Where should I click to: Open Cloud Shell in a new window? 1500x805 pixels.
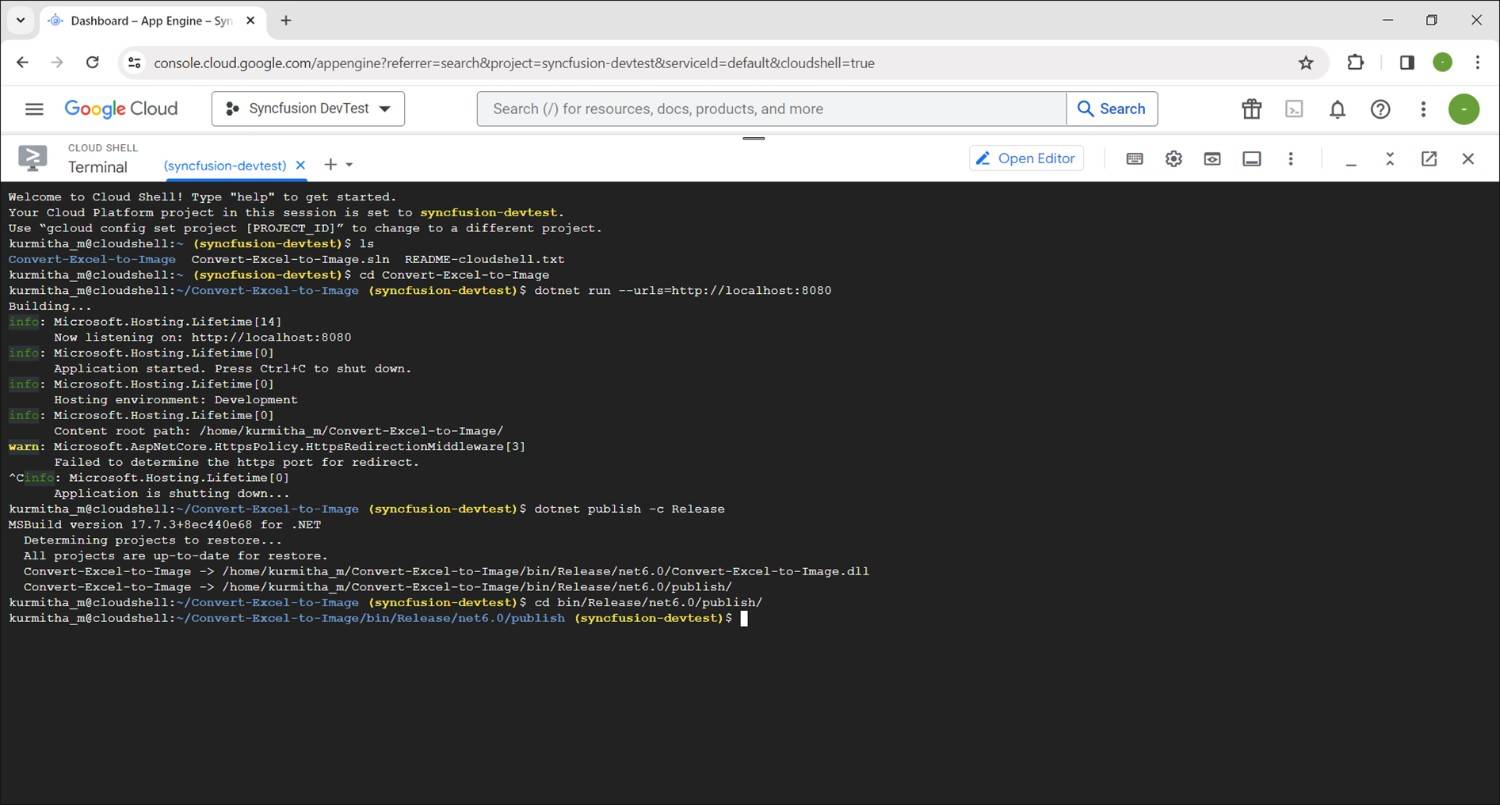click(1429, 159)
